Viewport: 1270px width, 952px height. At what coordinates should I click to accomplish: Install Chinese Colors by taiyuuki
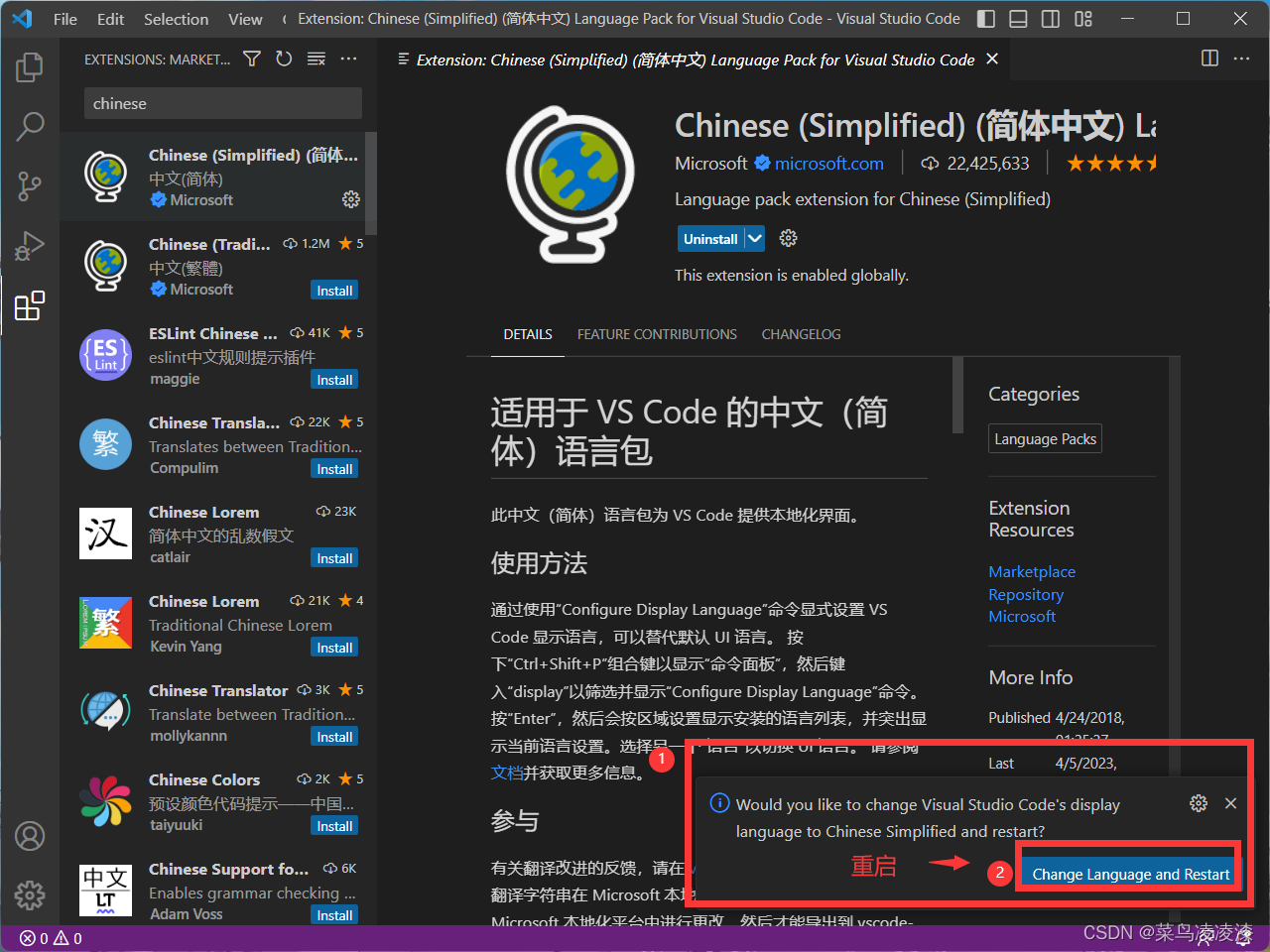pyautogui.click(x=334, y=826)
